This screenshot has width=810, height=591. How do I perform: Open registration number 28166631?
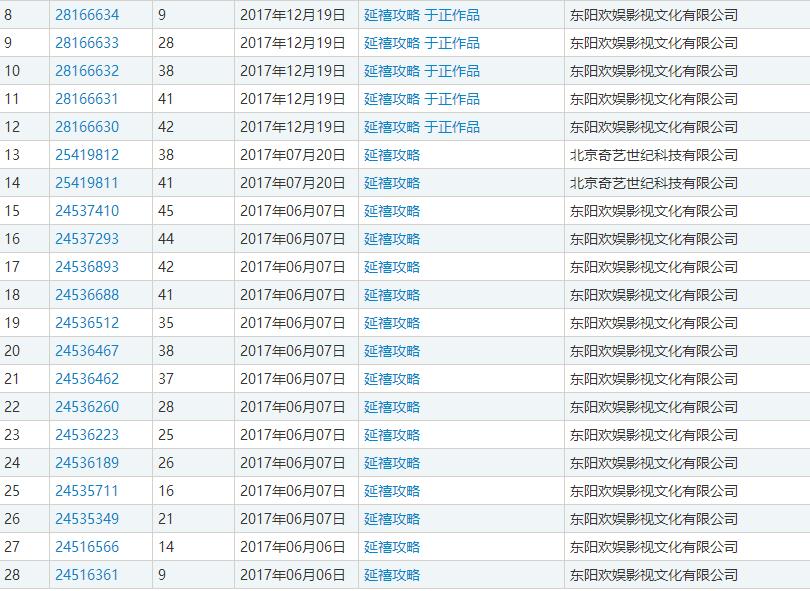87,99
